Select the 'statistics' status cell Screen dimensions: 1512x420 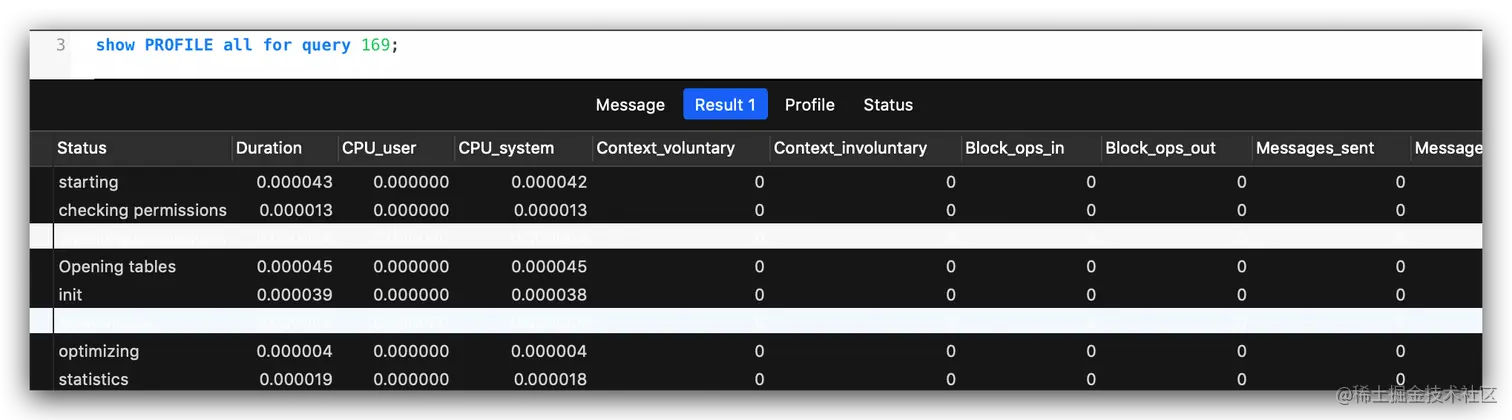tap(93, 379)
